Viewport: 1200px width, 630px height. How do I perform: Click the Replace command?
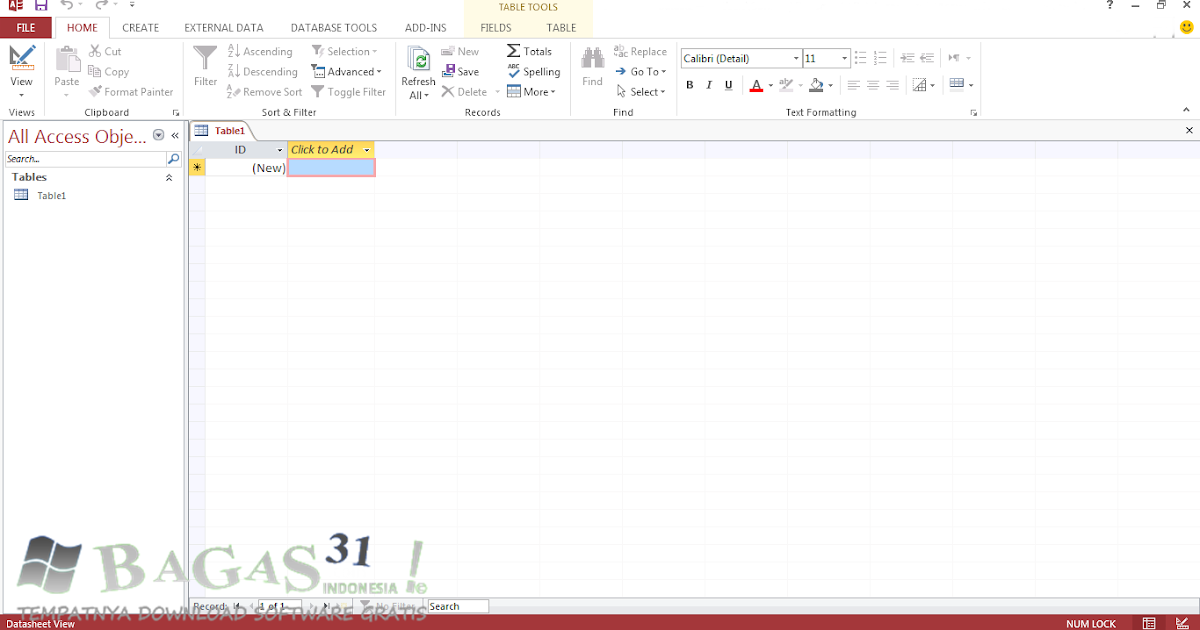coord(641,51)
